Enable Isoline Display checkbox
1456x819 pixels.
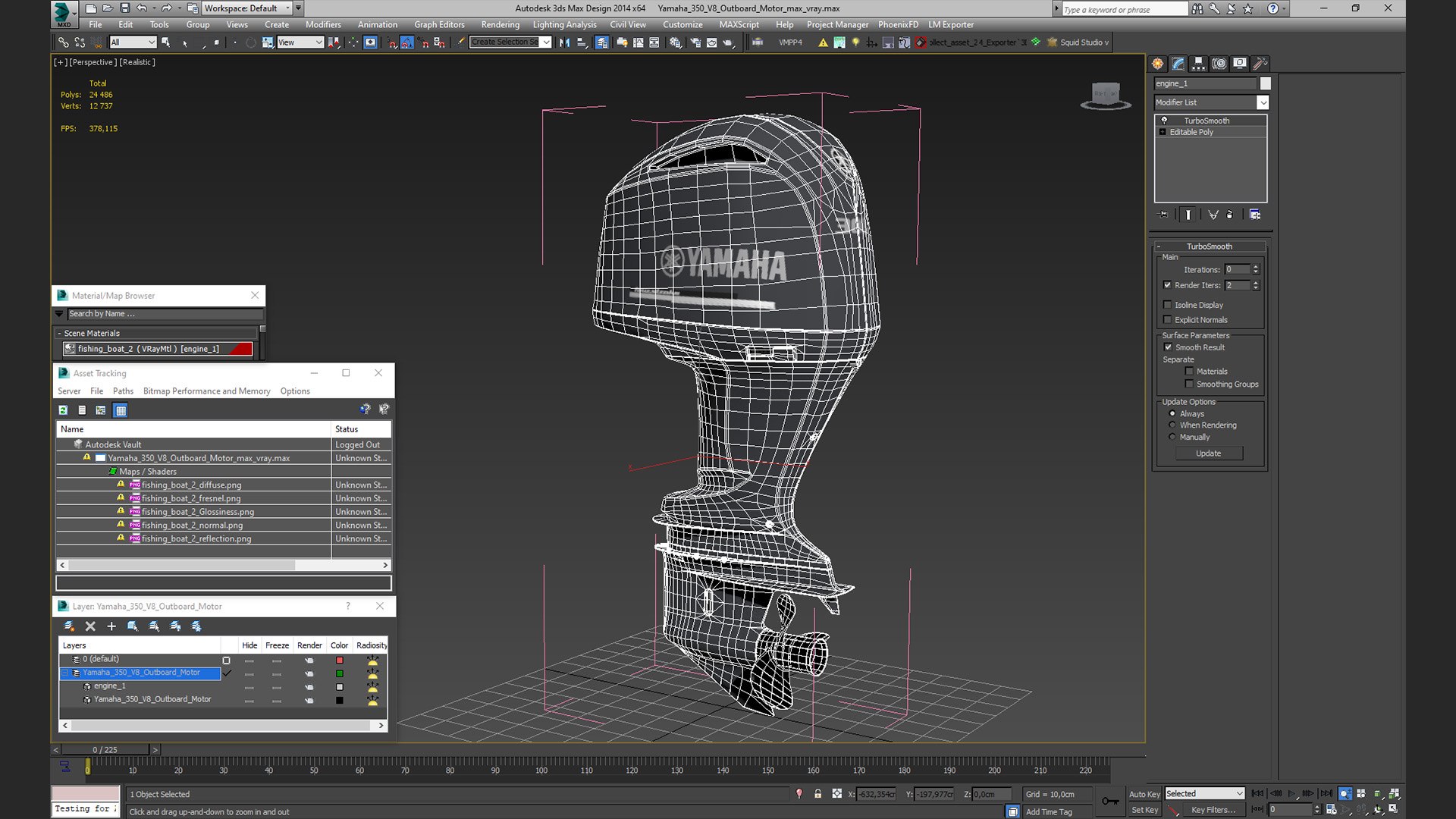tap(1168, 305)
